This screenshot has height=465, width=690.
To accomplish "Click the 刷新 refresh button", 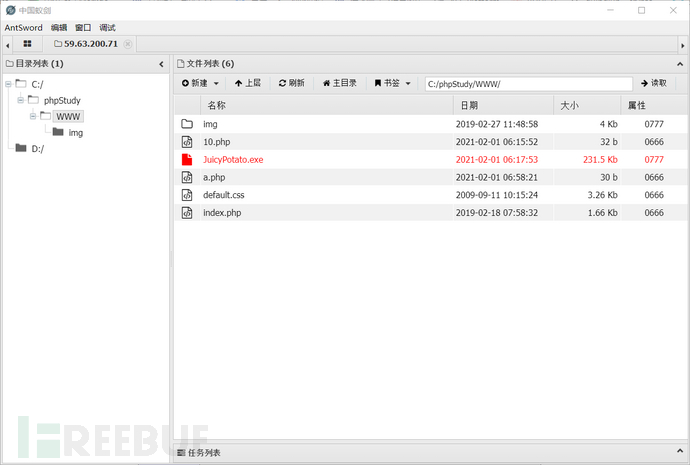I will [x=291, y=83].
